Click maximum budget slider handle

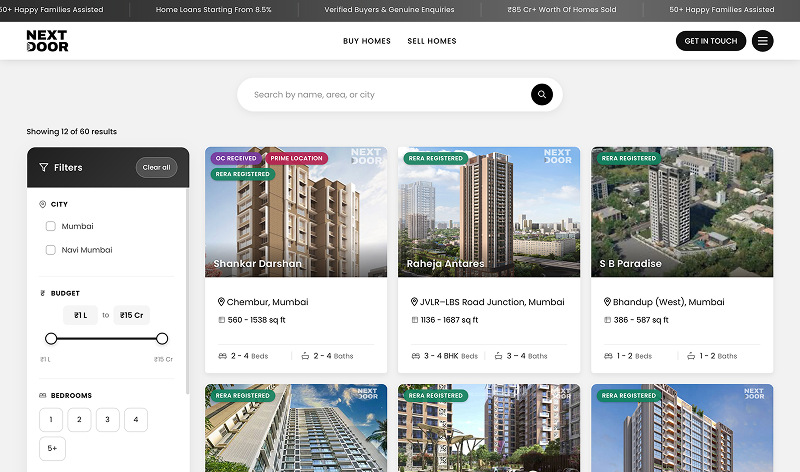(162, 338)
